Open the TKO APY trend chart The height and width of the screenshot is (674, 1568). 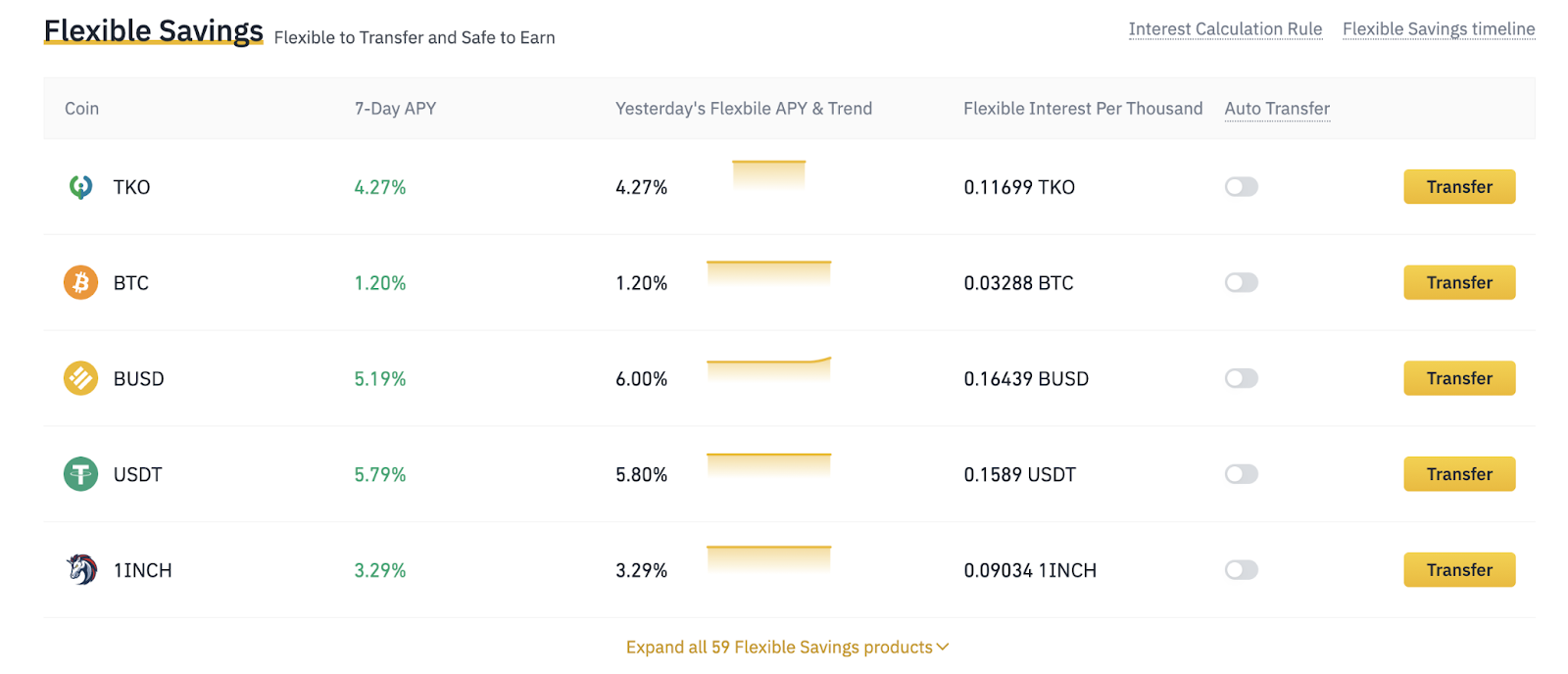click(769, 174)
